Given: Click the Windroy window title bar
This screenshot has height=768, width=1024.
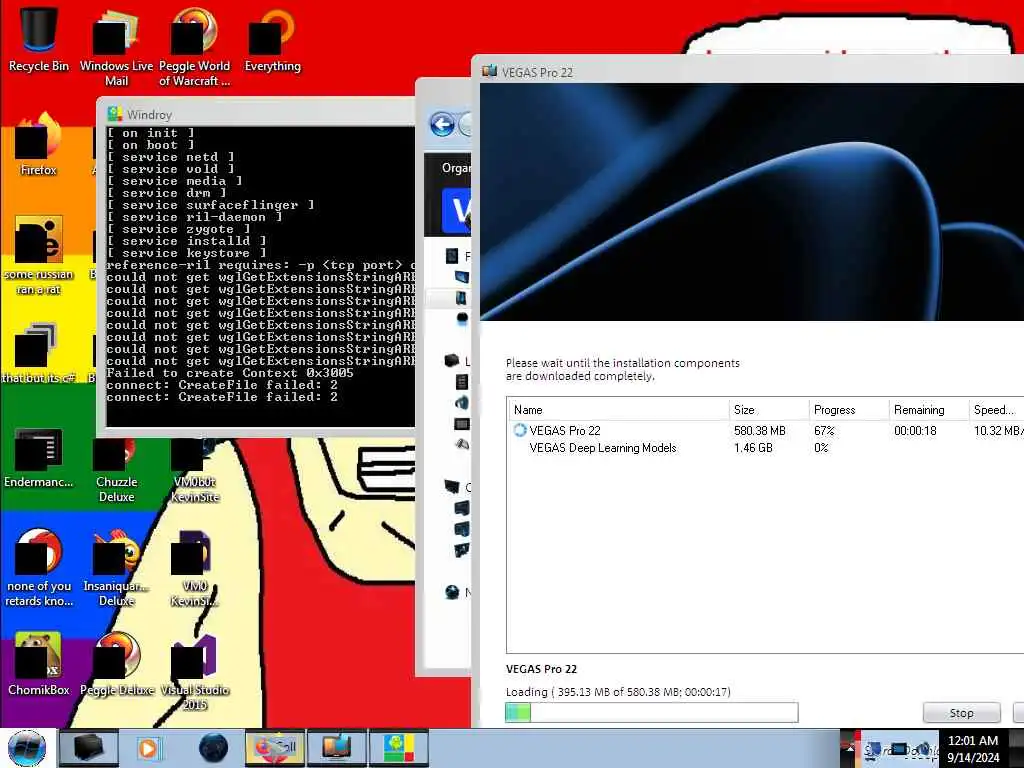Looking at the screenshot, I should (x=259, y=114).
